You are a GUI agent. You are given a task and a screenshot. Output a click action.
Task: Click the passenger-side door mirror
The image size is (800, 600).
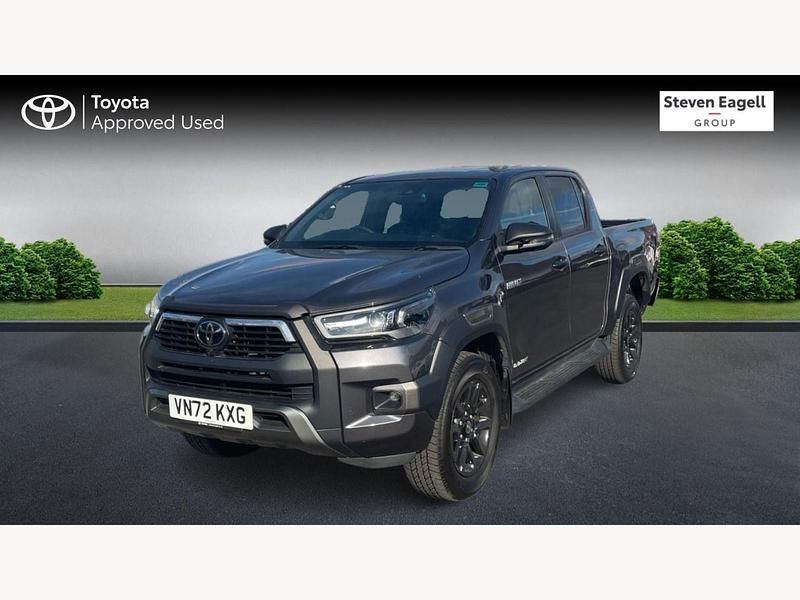[527, 237]
